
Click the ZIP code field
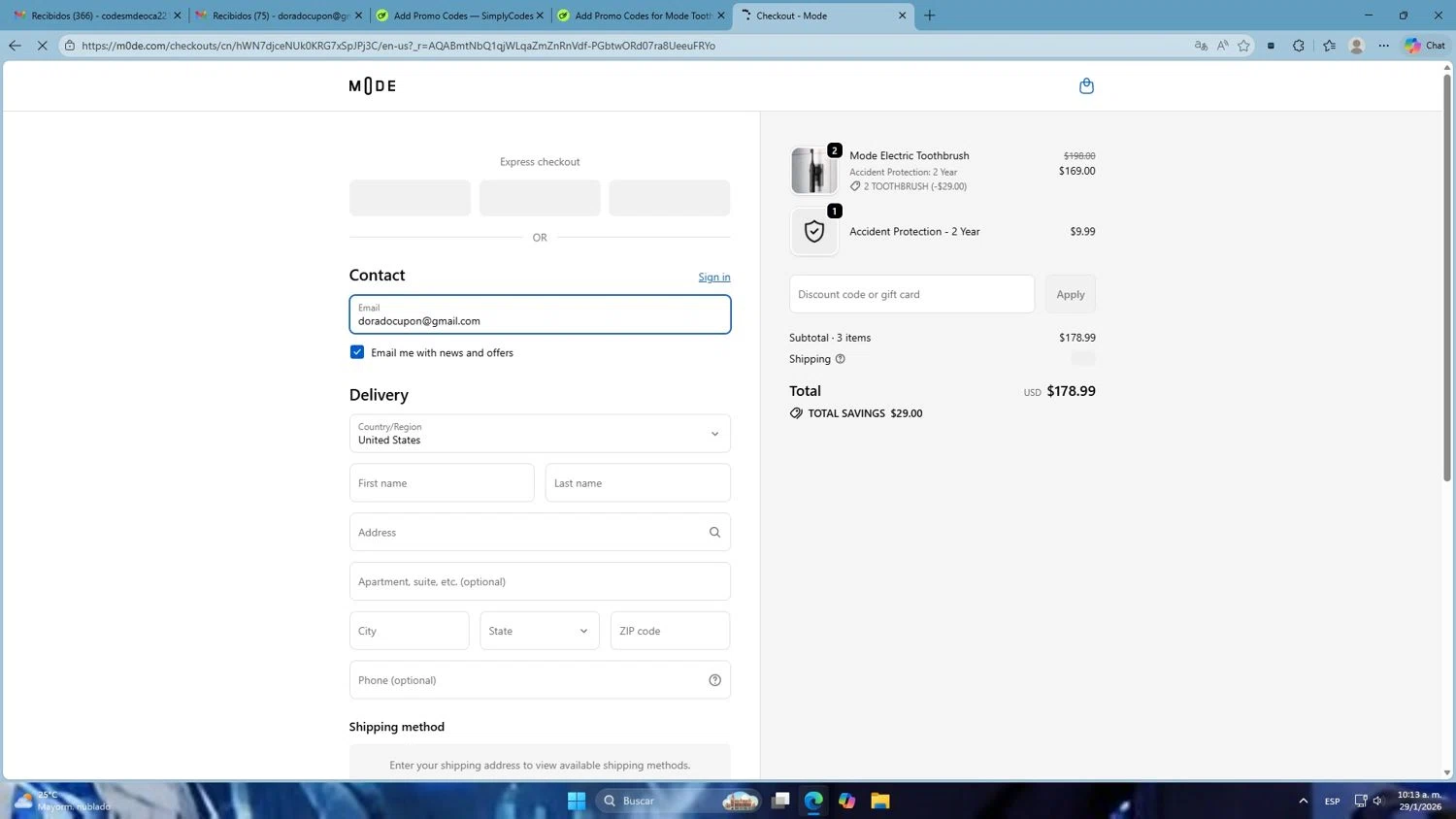point(670,631)
